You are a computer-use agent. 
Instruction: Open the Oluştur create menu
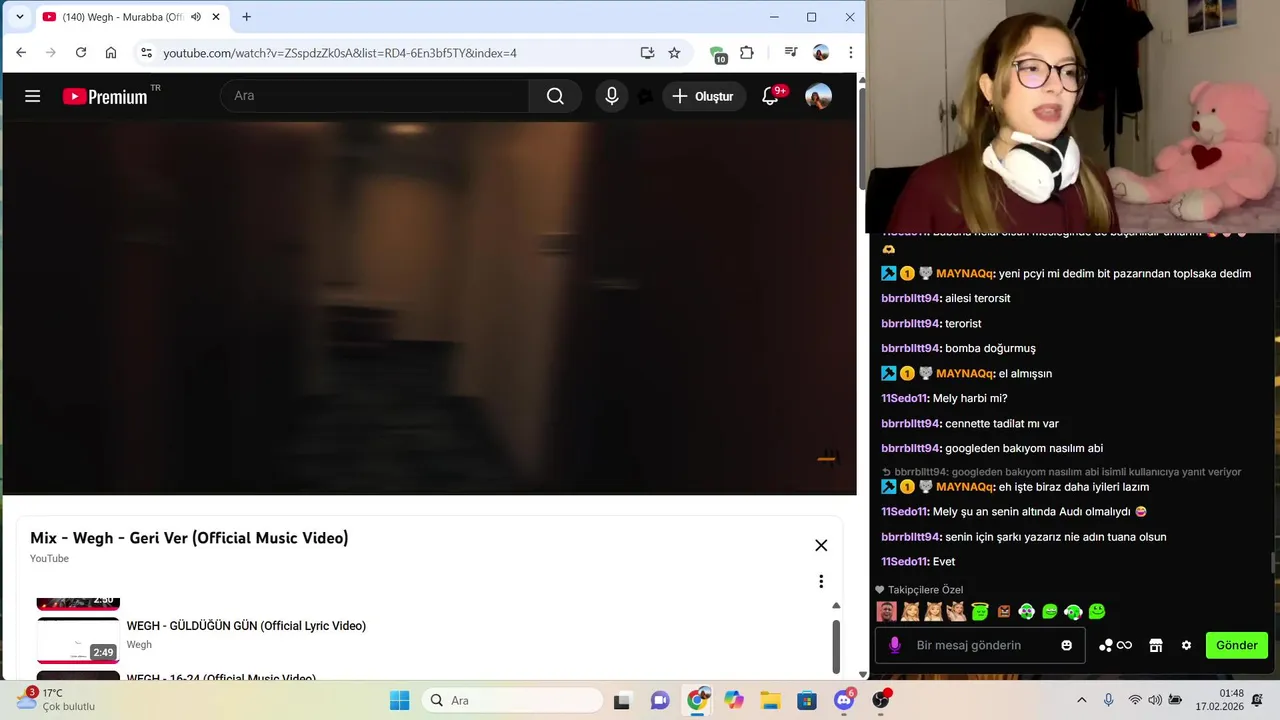coord(704,96)
